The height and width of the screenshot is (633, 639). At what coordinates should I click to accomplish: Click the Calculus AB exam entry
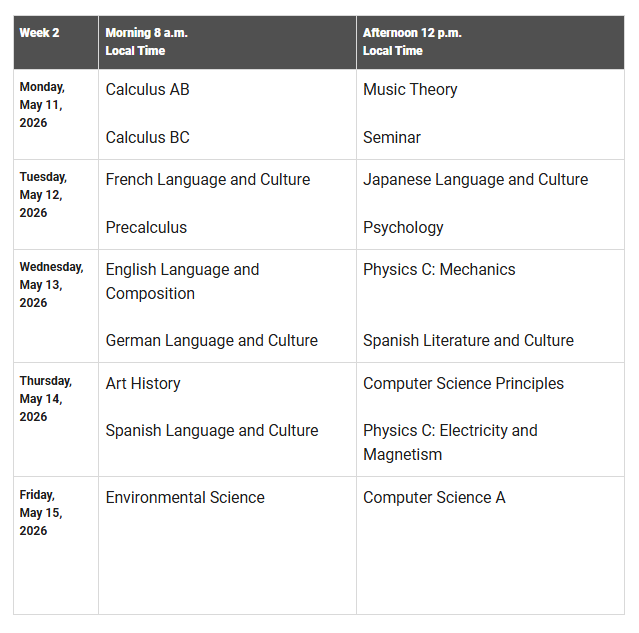(x=147, y=89)
